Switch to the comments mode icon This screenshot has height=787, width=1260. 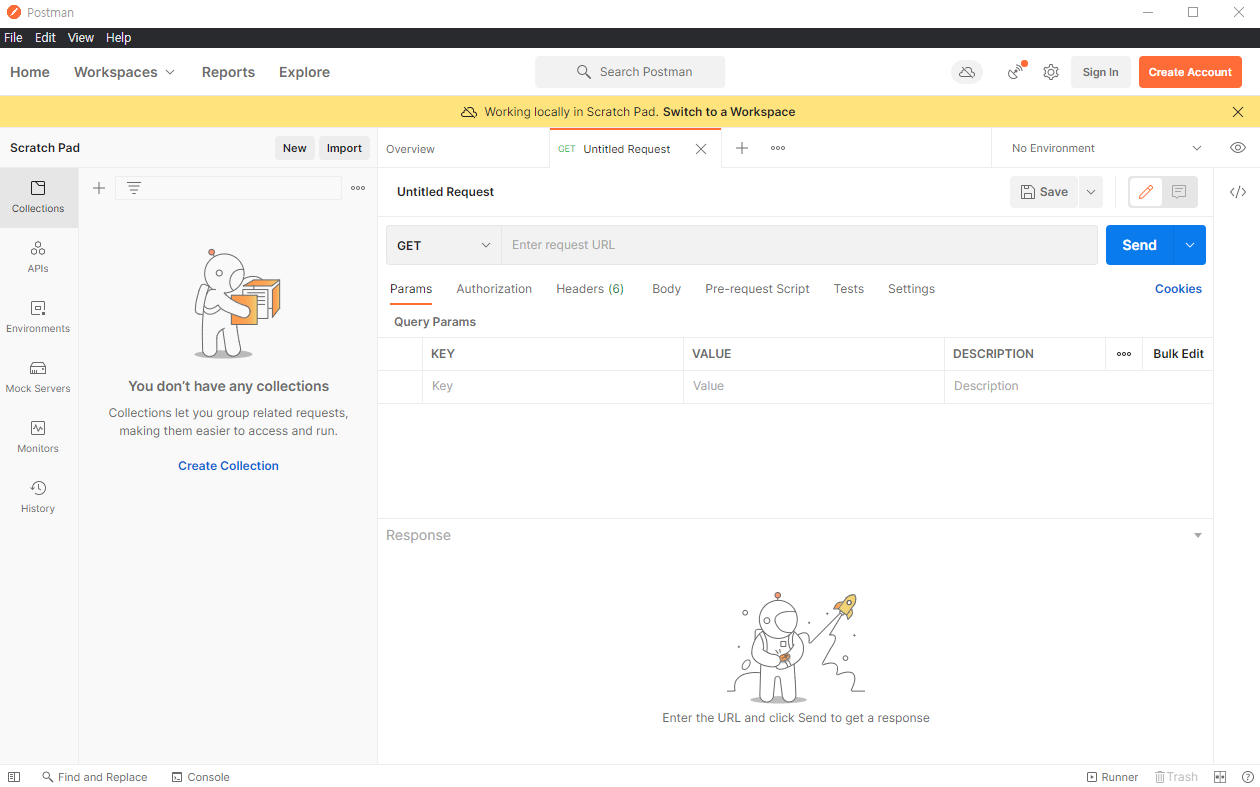[x=1179, y=192]
